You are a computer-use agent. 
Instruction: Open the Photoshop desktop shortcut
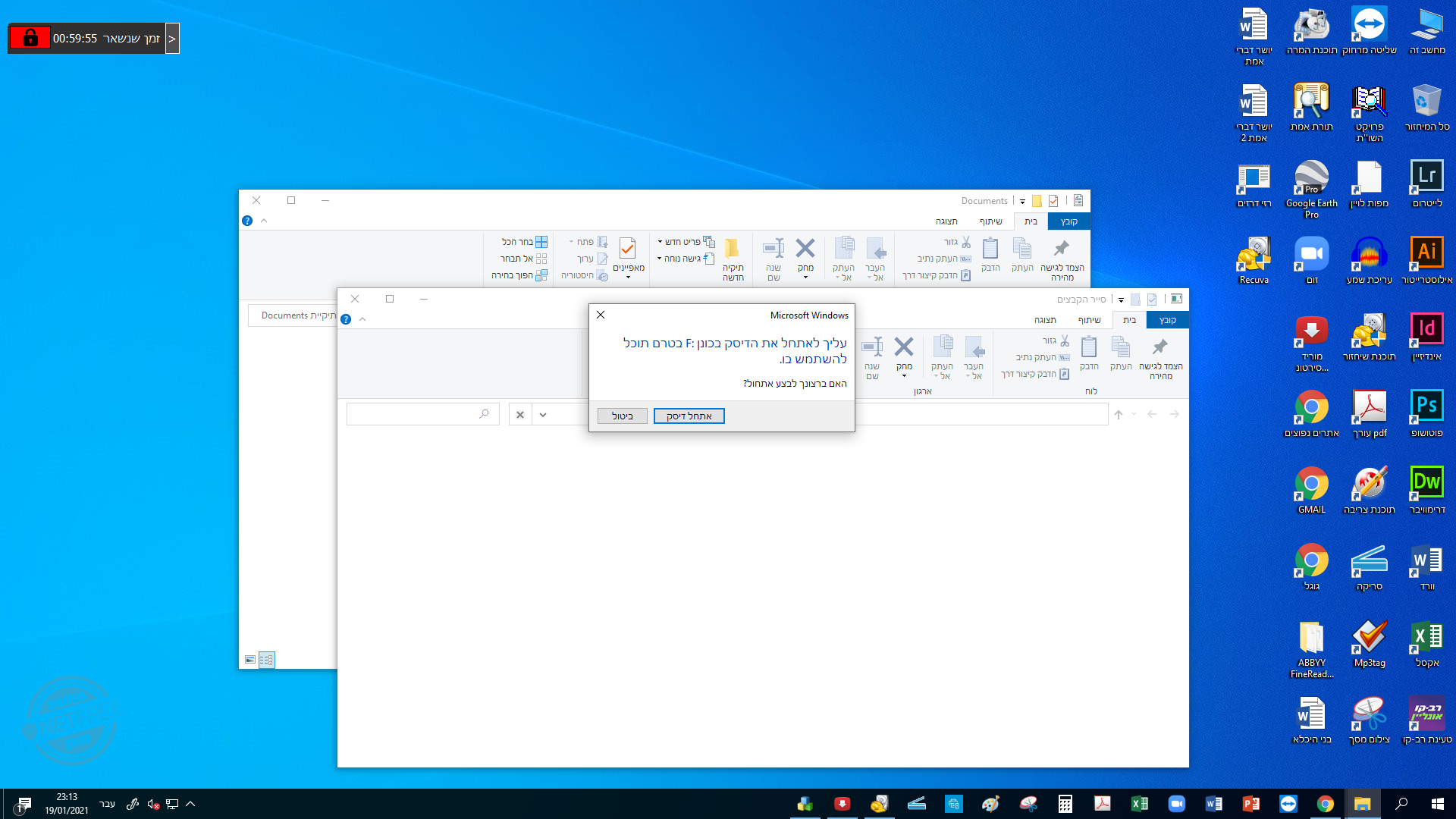pyautogui.click(x=1426, y=406)
